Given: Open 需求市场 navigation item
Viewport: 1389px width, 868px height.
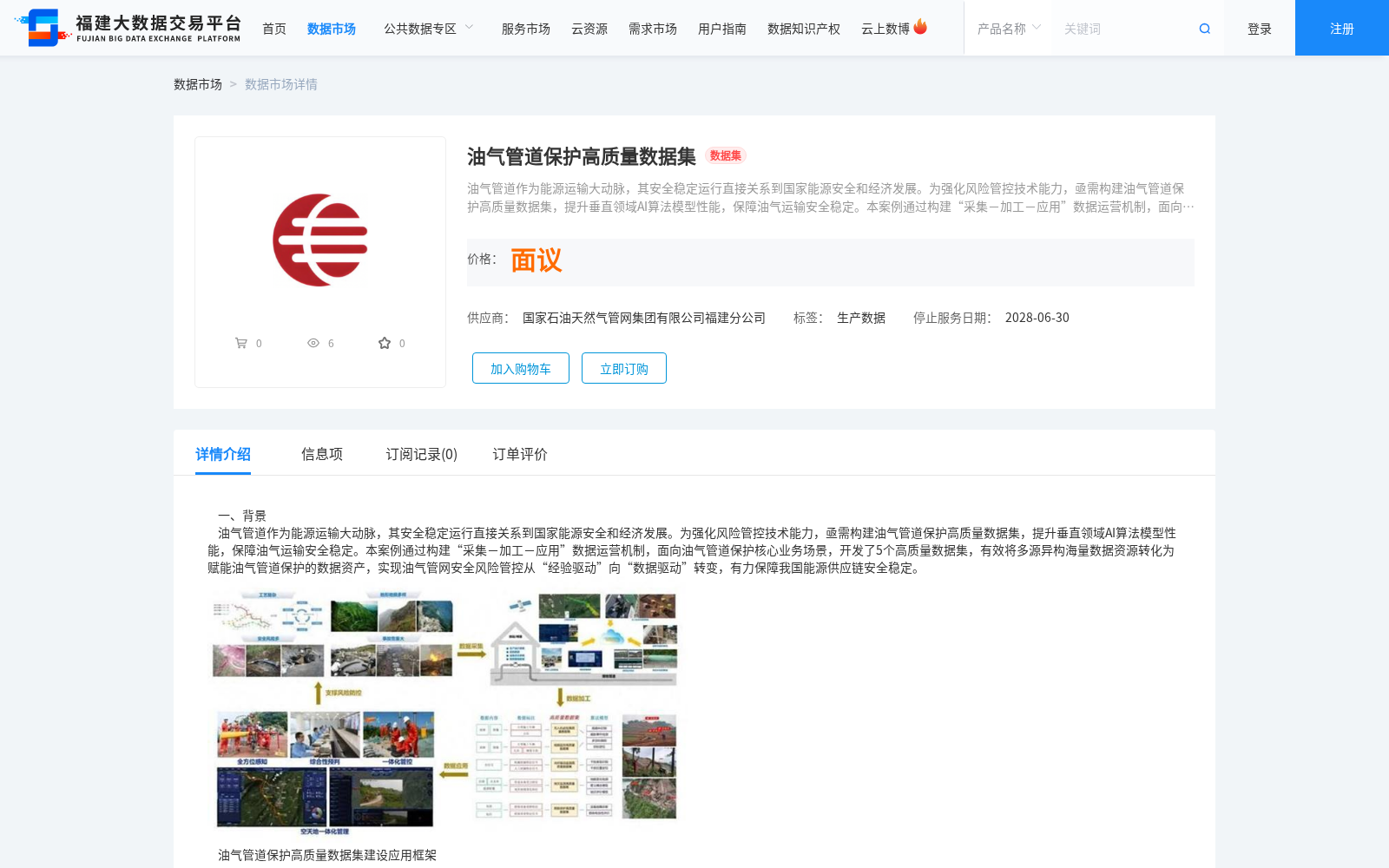Looking at the screenshot, I should pos(653,29).
